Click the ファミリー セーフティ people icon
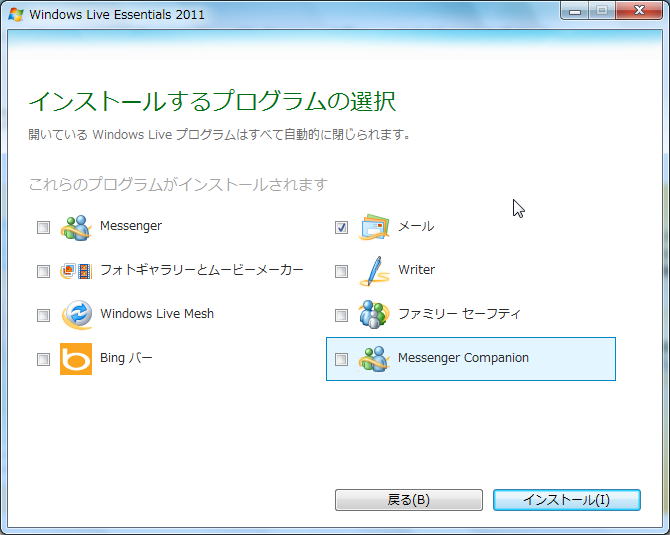This screenshot has height=535, width=670. [x=374, y=315]
